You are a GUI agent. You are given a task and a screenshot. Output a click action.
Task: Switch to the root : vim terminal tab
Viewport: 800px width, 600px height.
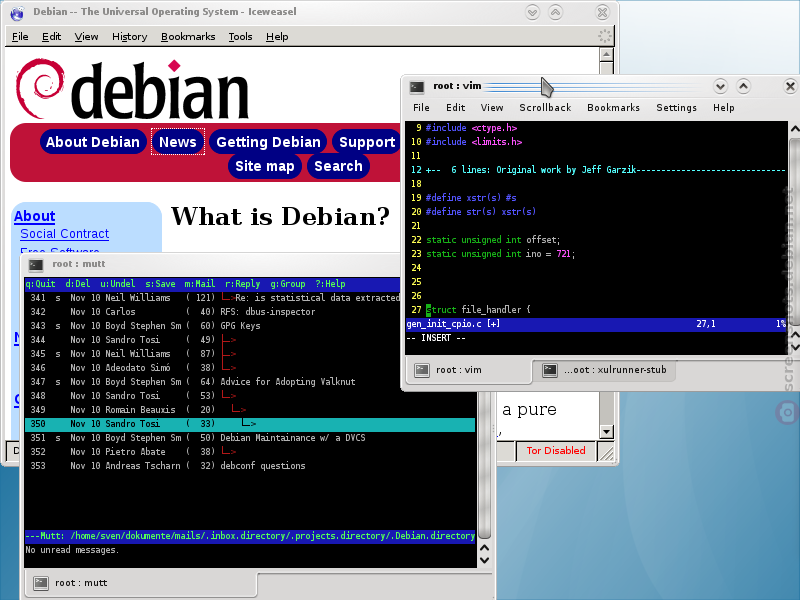point(468,369)
